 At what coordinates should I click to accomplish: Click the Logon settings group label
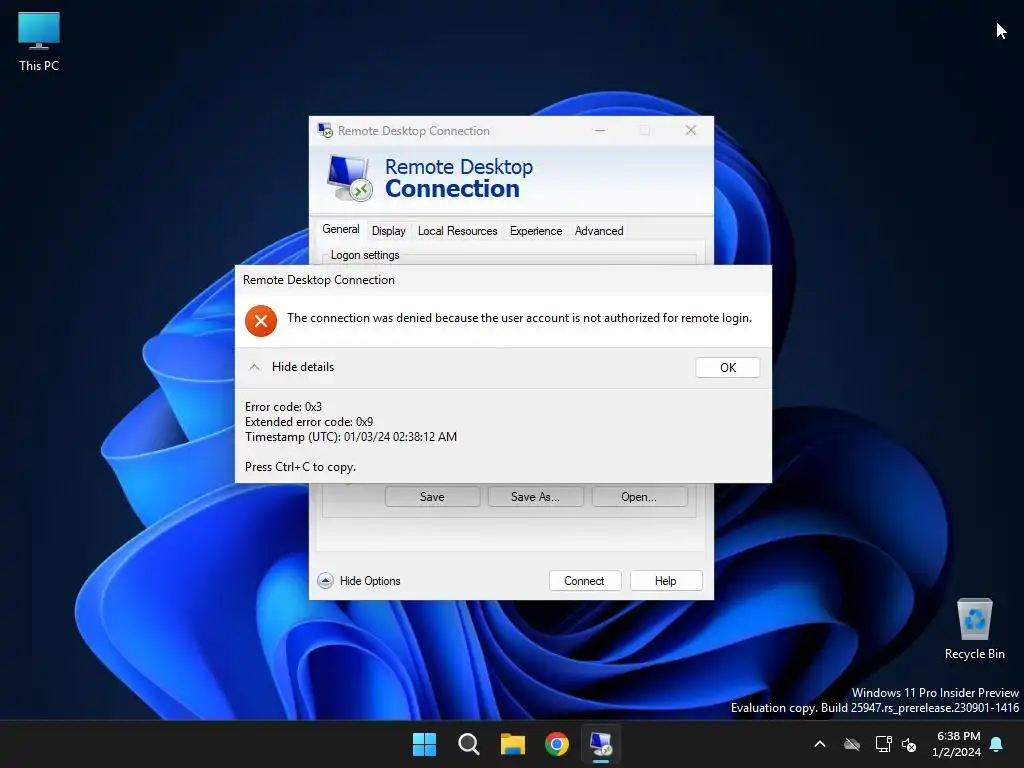365,255
